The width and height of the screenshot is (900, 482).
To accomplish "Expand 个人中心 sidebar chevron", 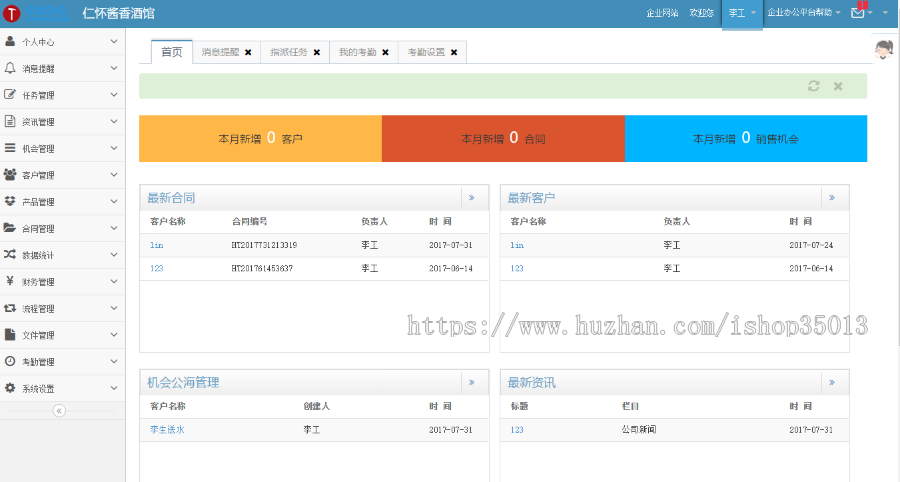I will click(x=114, y=41).
